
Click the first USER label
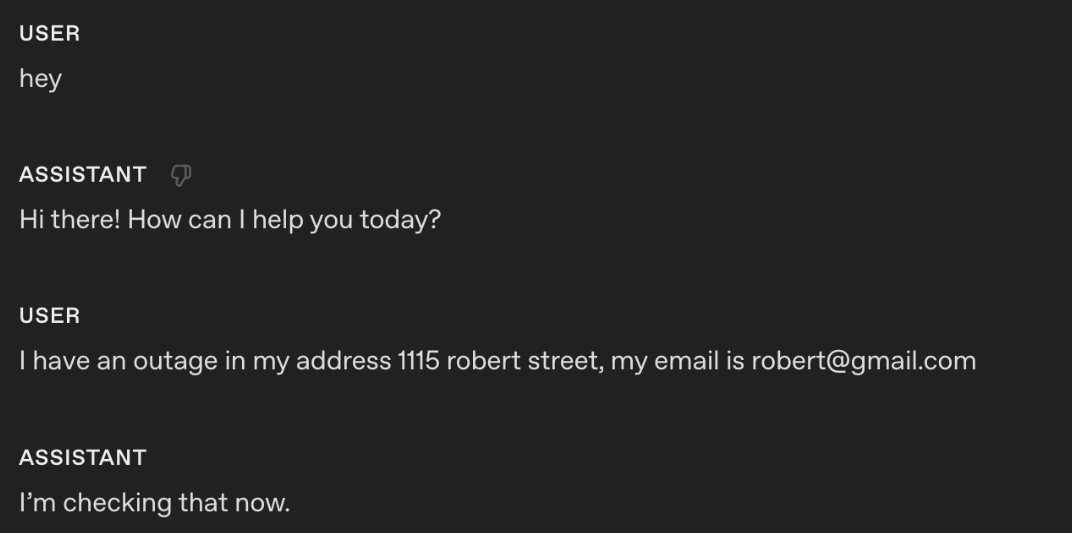pos(49,33)
